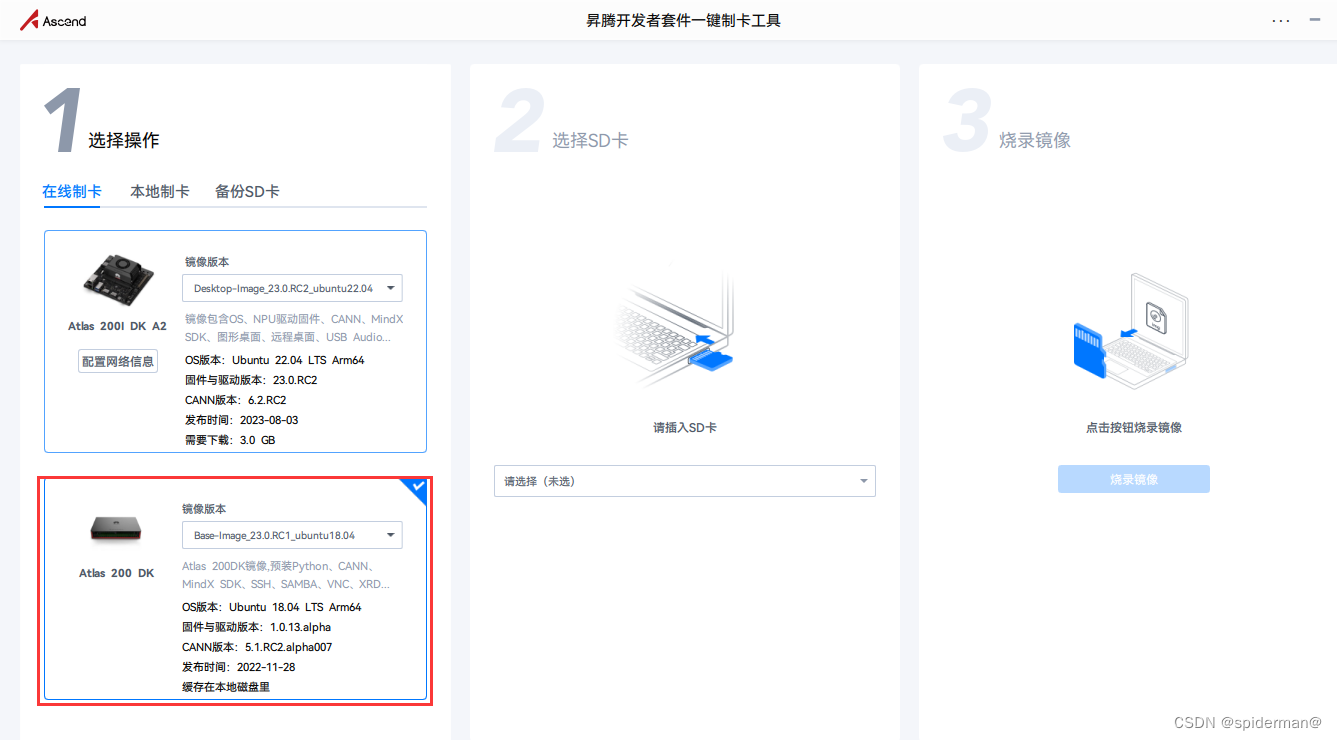Click 发布时间: 2022-11-28 line
The width and height of the screenshot is (1337, 740).
(x=239, y=667)
